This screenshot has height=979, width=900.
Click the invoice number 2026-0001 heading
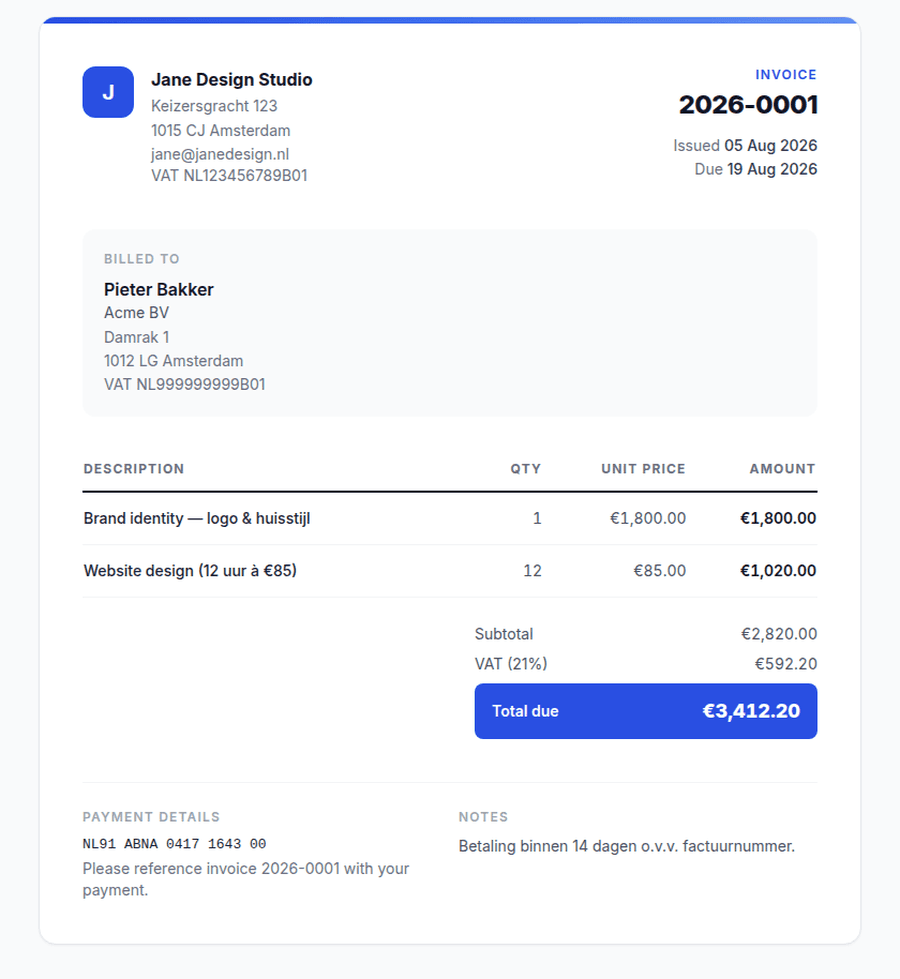748,105
